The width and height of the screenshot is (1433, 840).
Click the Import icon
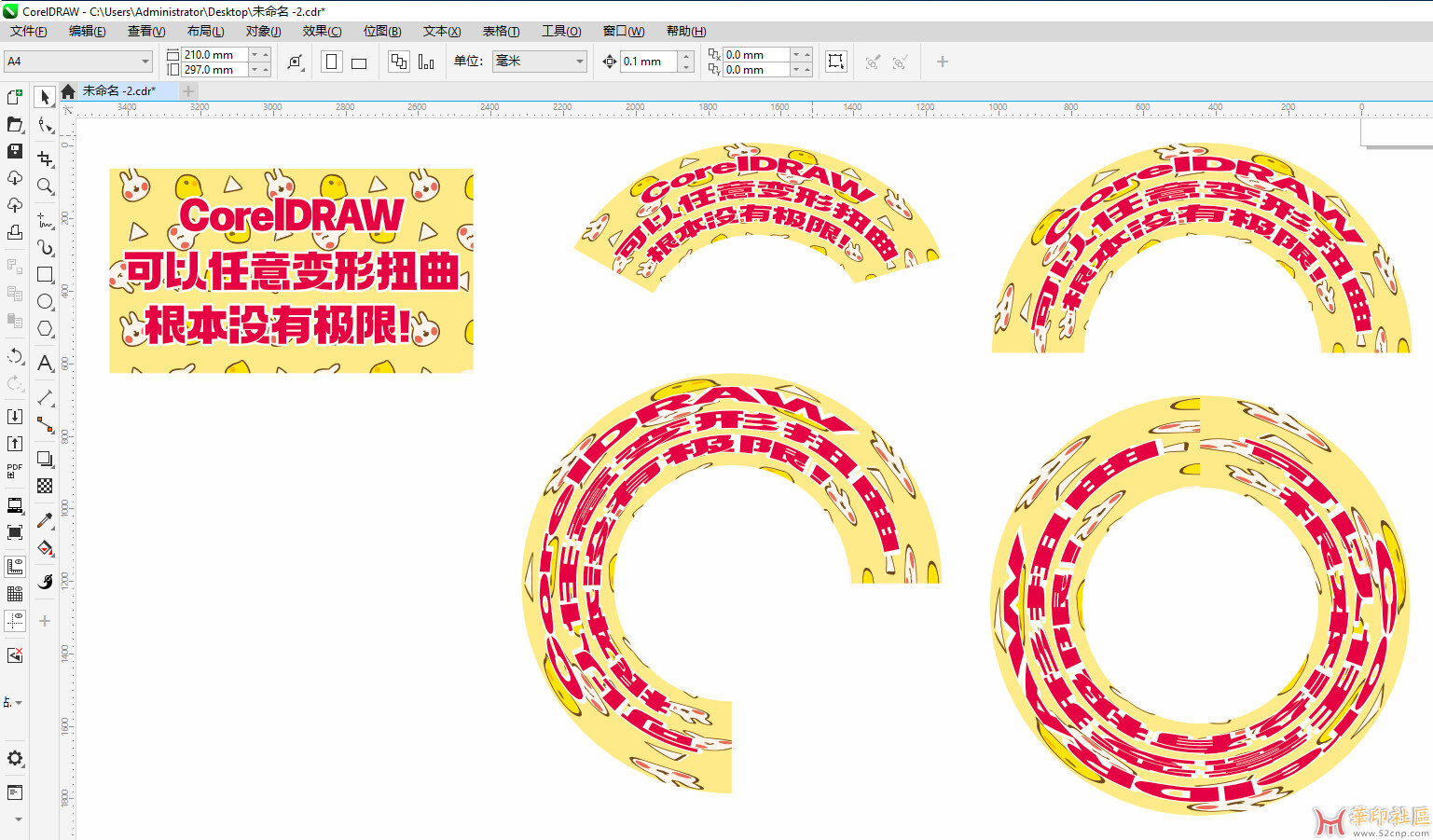(15, 417)
